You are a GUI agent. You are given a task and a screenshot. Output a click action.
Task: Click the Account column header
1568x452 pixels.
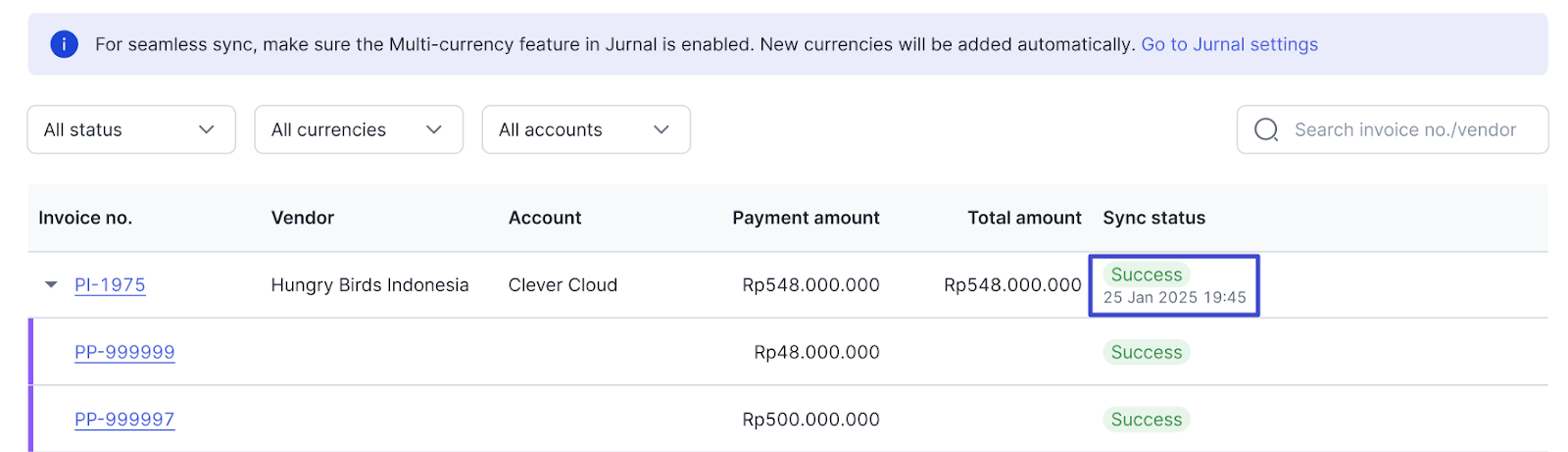coord(545,218)
